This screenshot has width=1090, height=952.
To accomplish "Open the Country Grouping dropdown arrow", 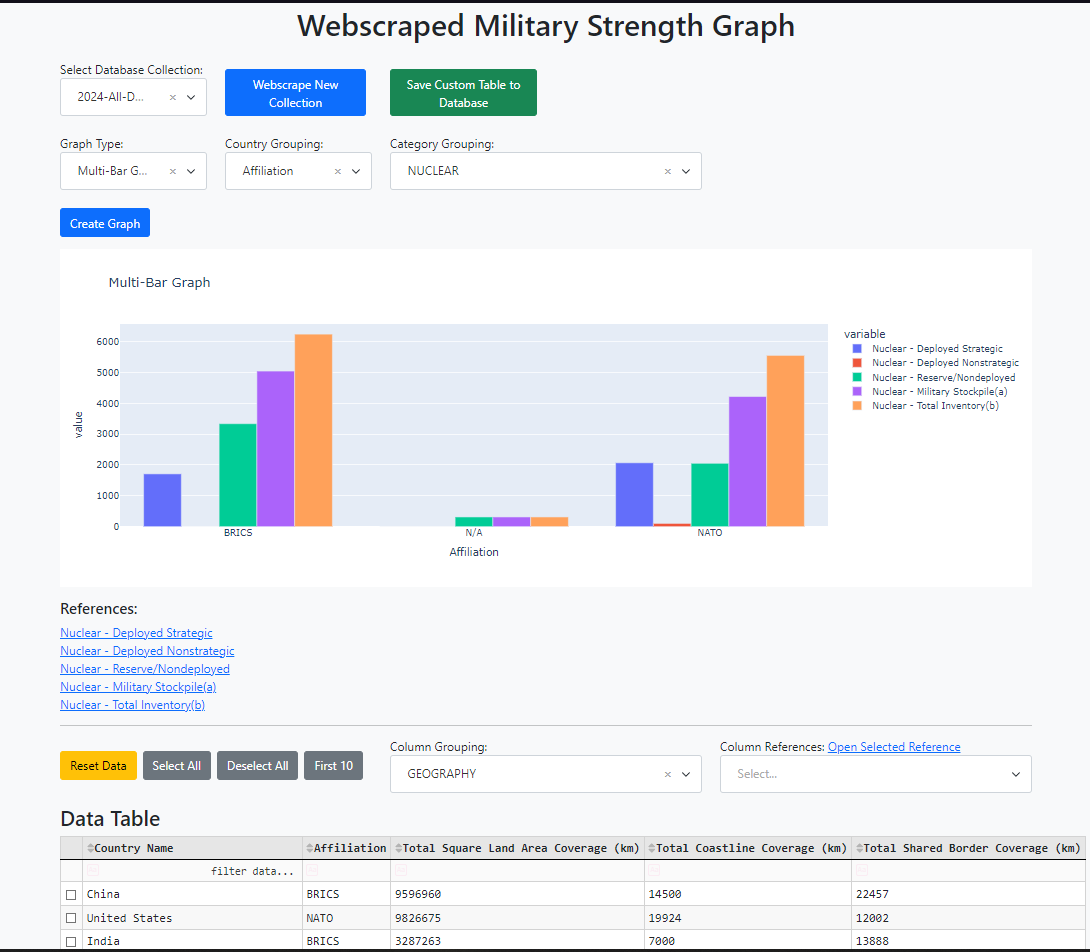I will [356, 171].
